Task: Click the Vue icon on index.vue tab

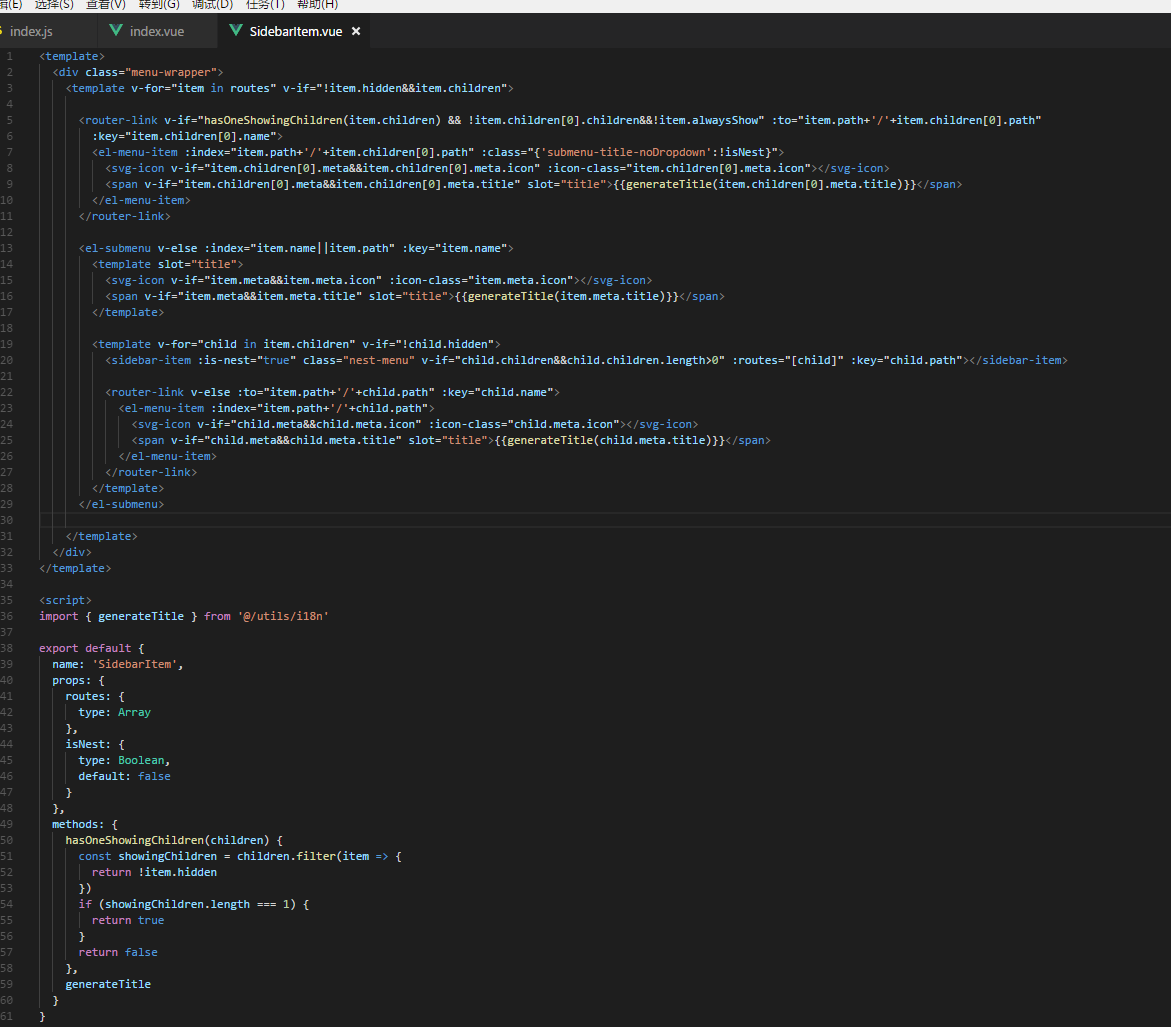Action: 115,31
